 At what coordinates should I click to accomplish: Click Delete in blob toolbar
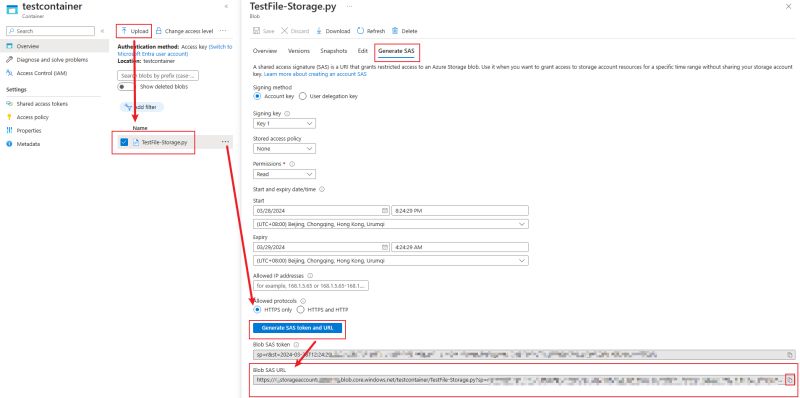tap(405, 31)
